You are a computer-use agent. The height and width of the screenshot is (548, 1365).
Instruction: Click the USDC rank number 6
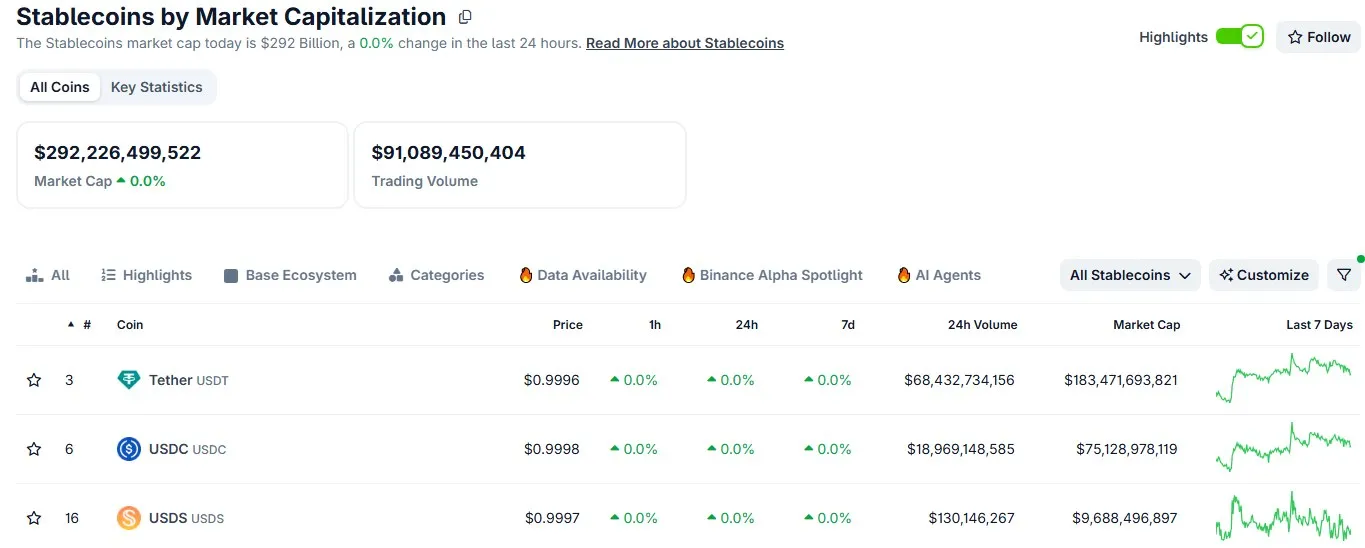69,449
